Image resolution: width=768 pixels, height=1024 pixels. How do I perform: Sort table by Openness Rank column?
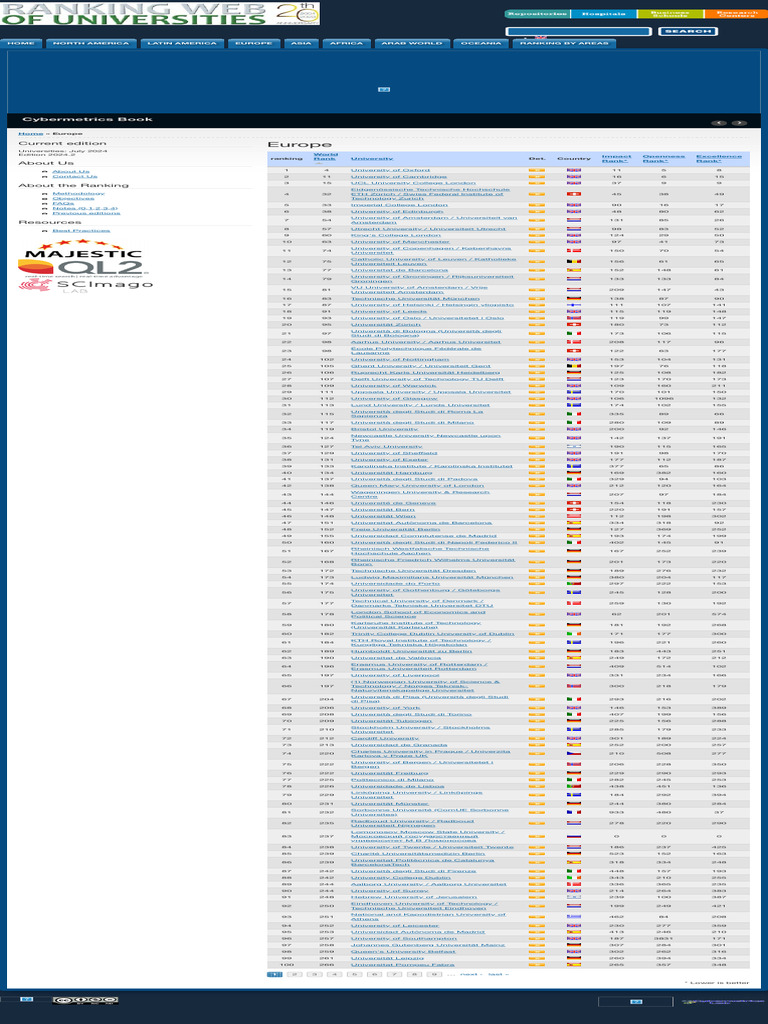664,159
